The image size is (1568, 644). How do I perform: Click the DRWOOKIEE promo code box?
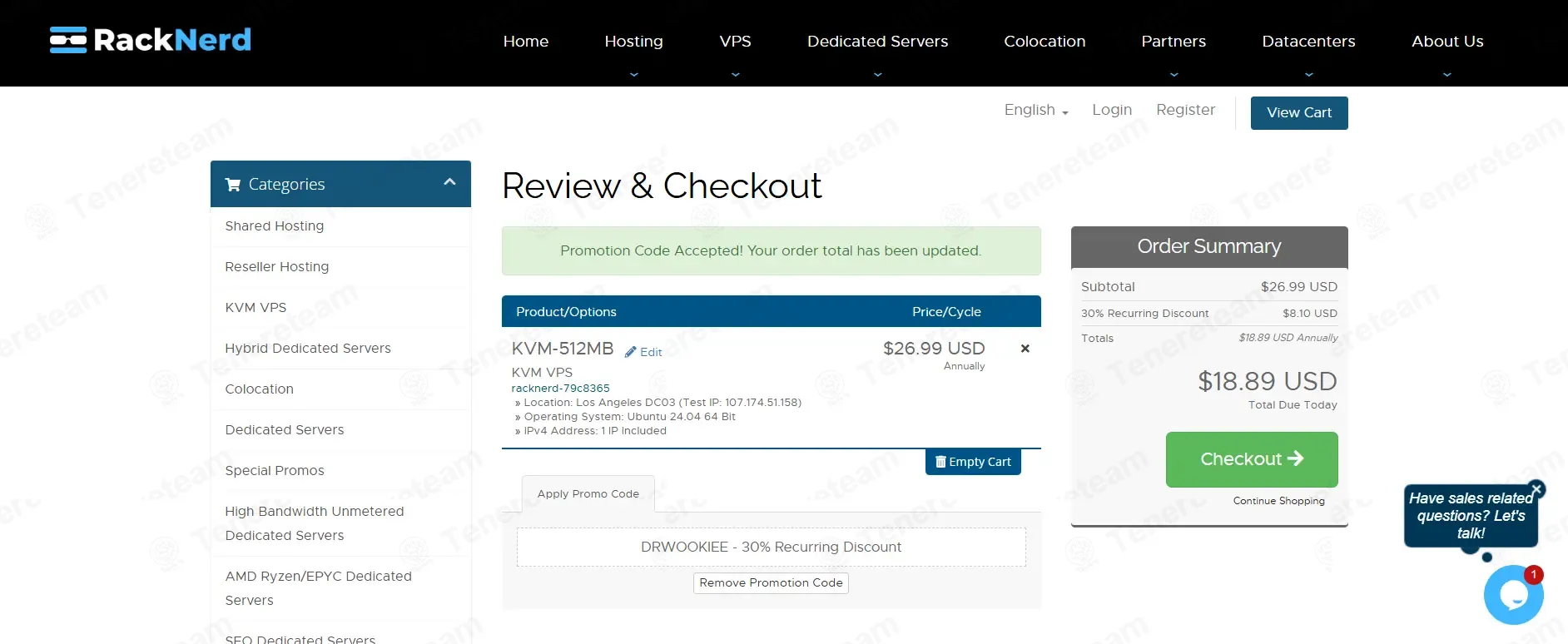771,547
